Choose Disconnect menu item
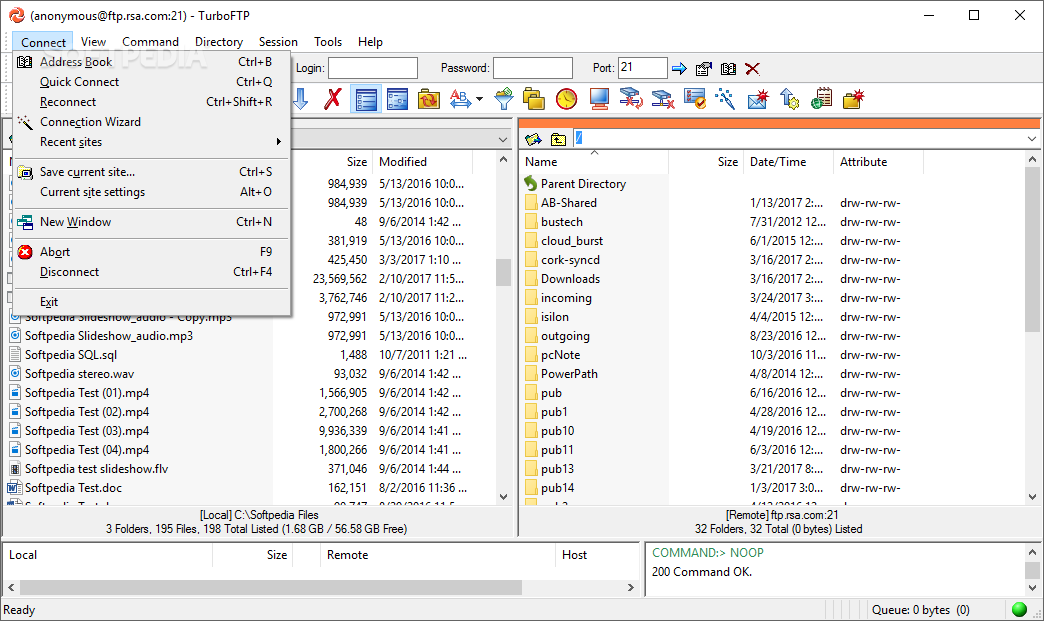 pos(152,272)
